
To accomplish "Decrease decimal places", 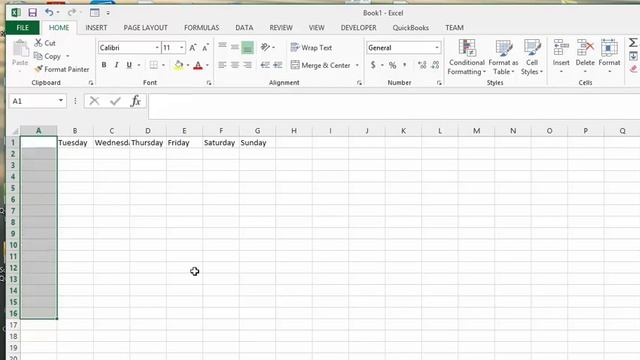I will pos(435,65).
